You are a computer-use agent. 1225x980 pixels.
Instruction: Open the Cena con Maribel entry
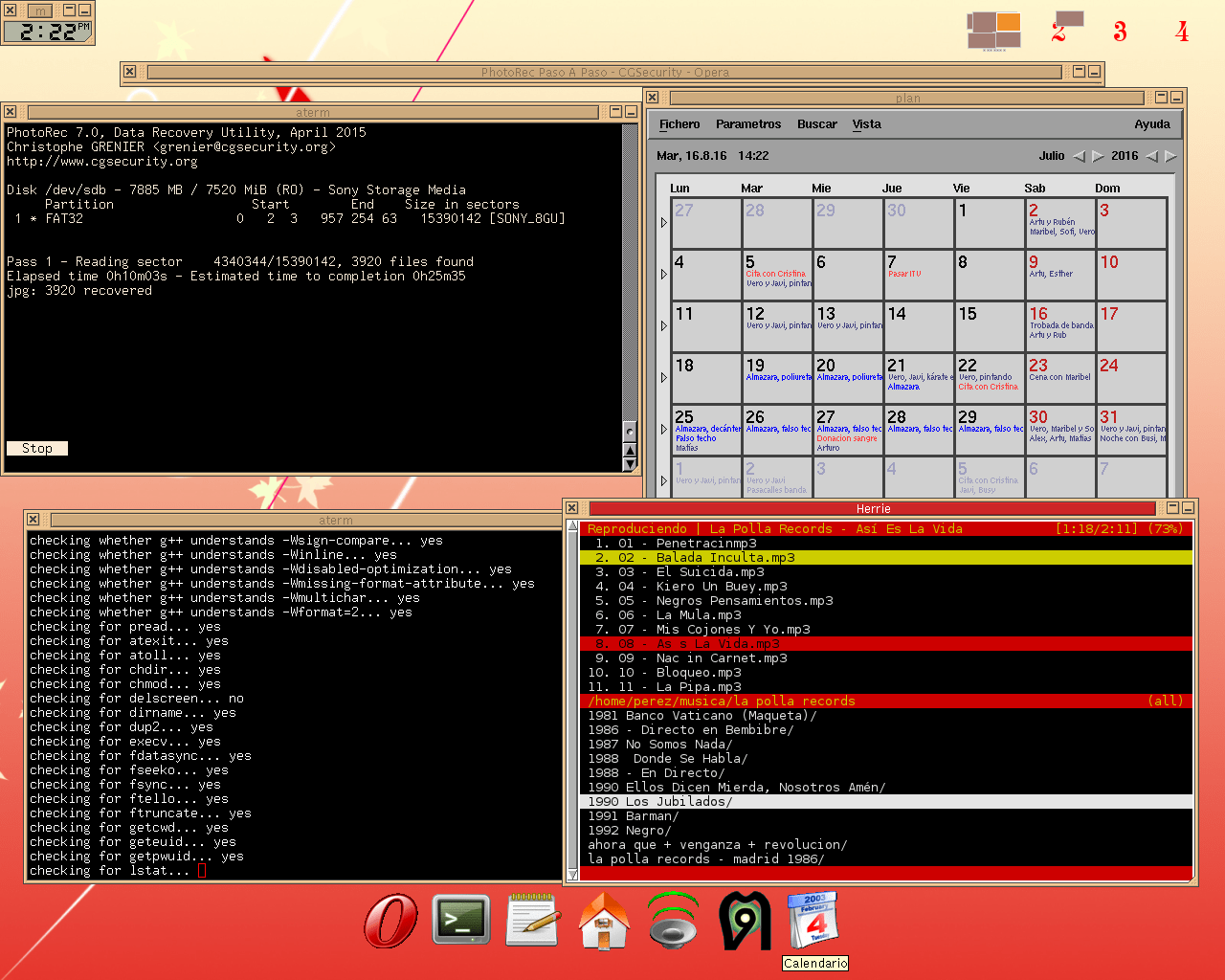(1060, 377)
